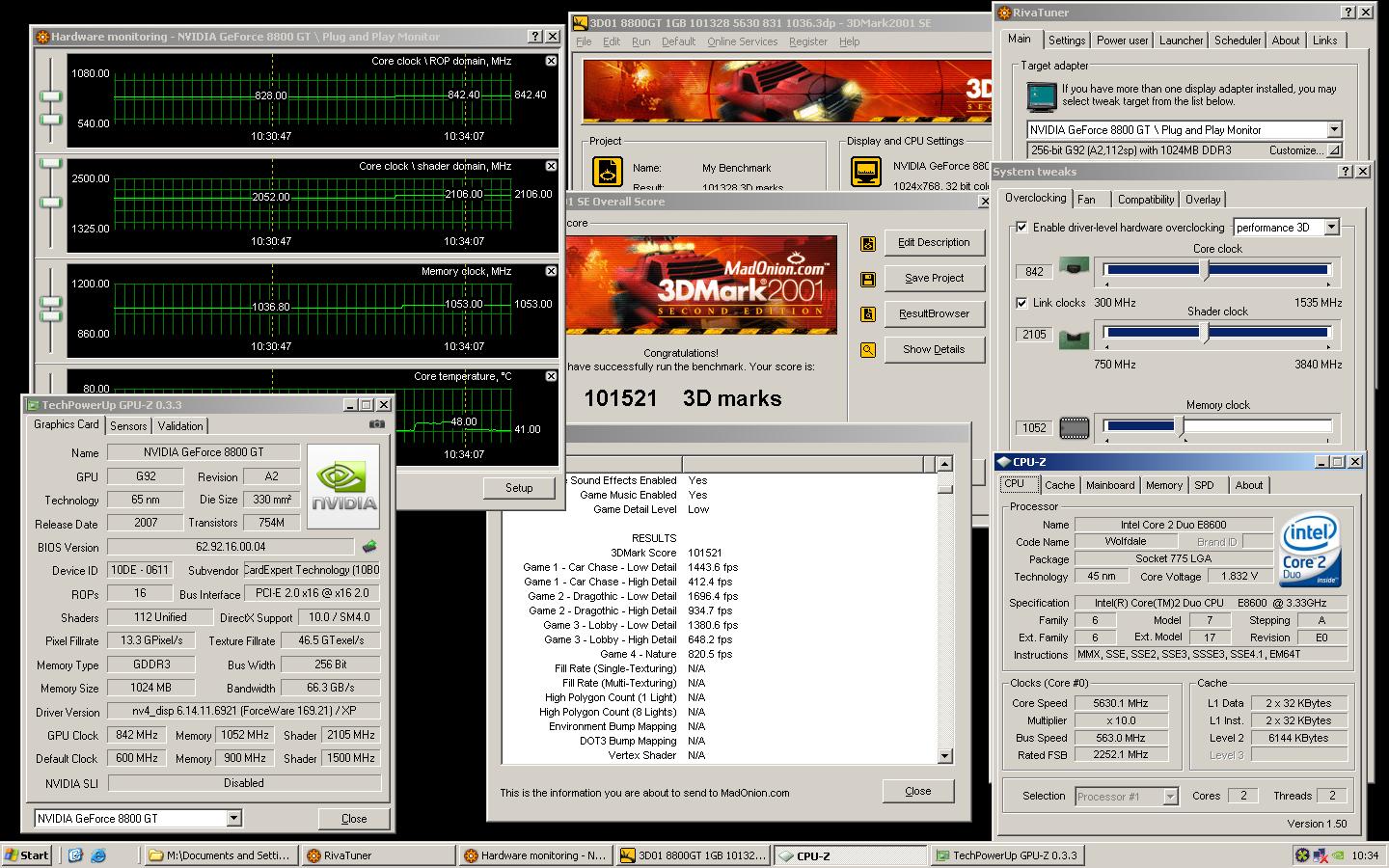Open the CPU-Z Memory tab
The width and height of the screenshot is (1389, 868).
(1164, 485)
